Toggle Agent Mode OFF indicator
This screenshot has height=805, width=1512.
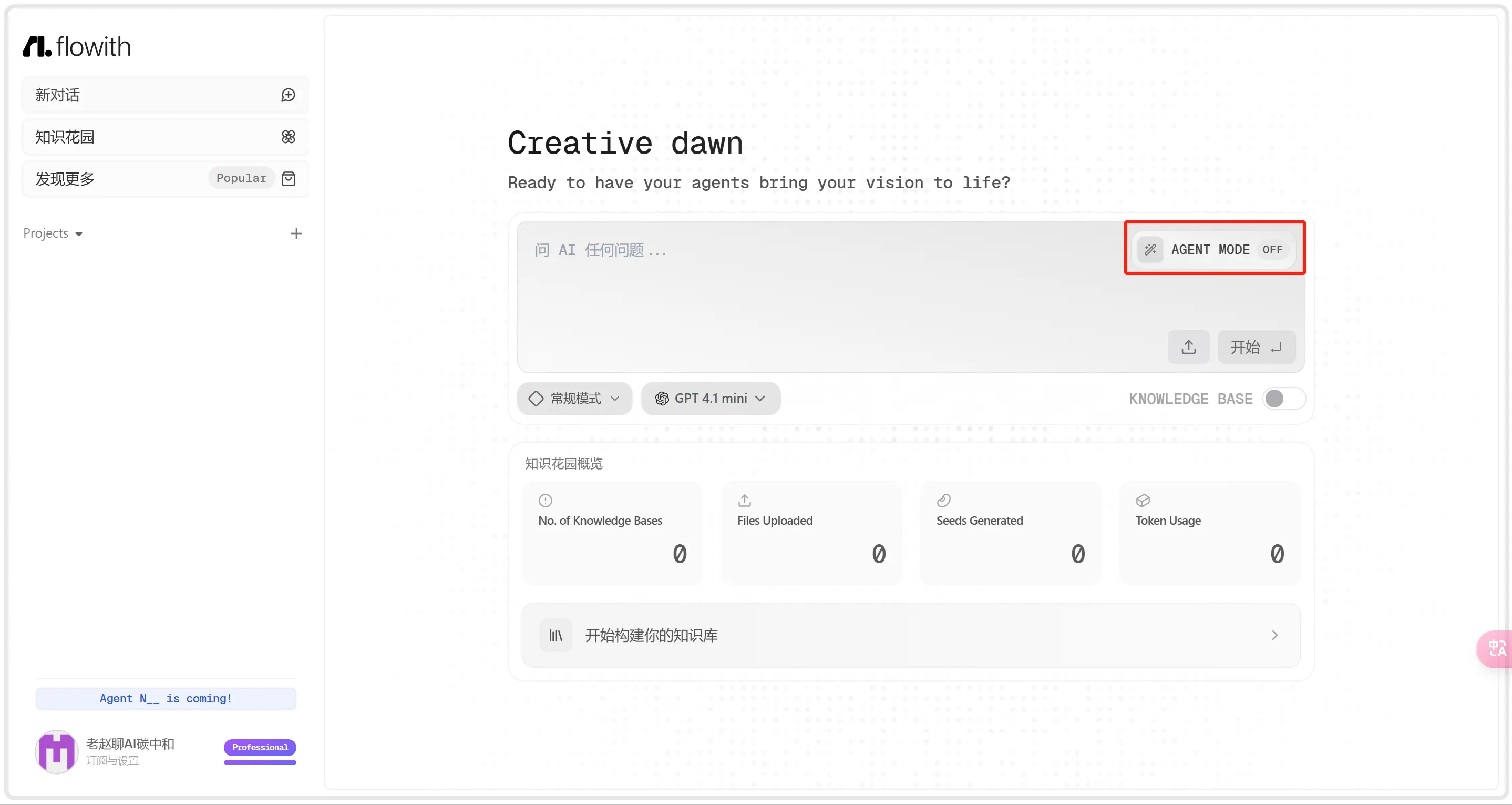coord(1272,250)
